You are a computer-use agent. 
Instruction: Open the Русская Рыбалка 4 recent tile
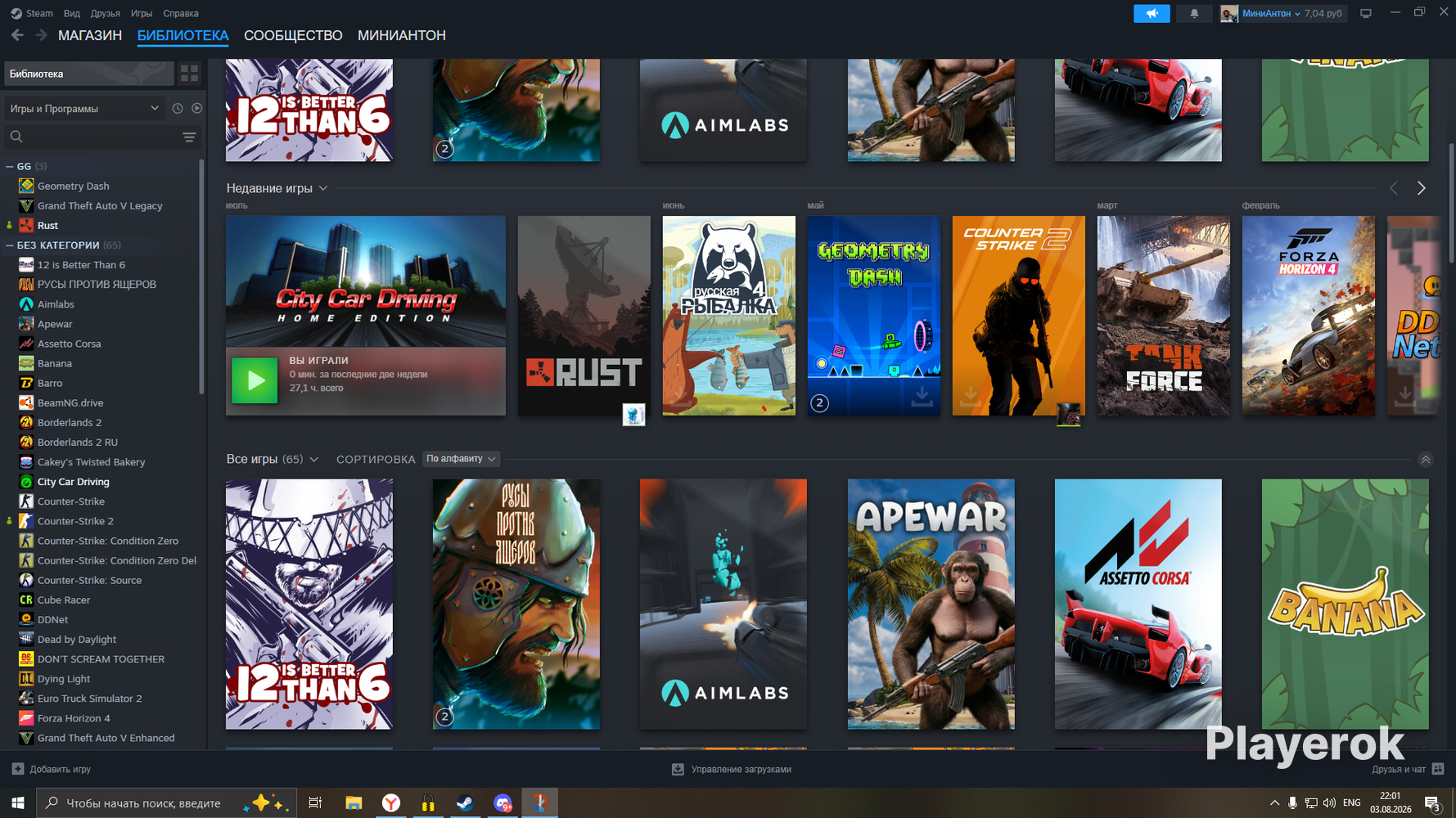[729, 316]
